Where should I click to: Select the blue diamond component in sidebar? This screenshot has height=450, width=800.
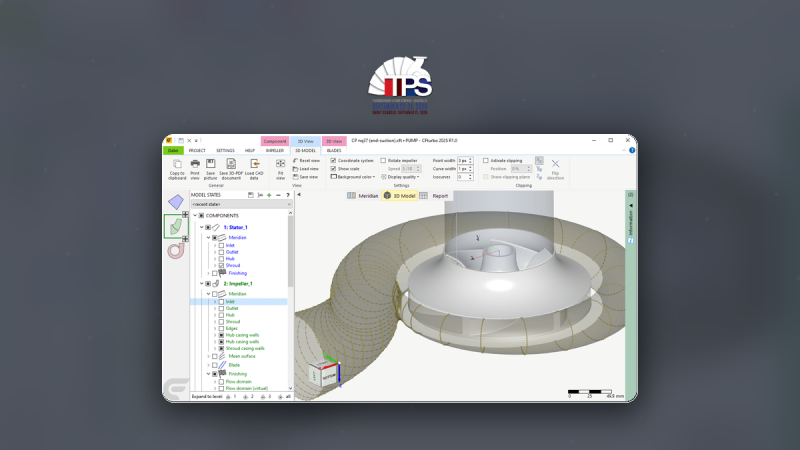click(176, 202)
